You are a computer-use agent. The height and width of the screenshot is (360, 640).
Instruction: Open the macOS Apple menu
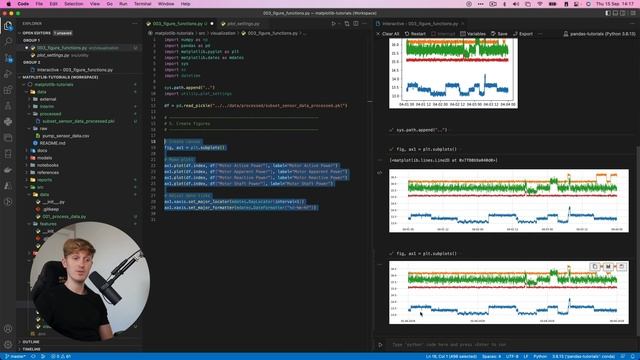coord(8,4)
